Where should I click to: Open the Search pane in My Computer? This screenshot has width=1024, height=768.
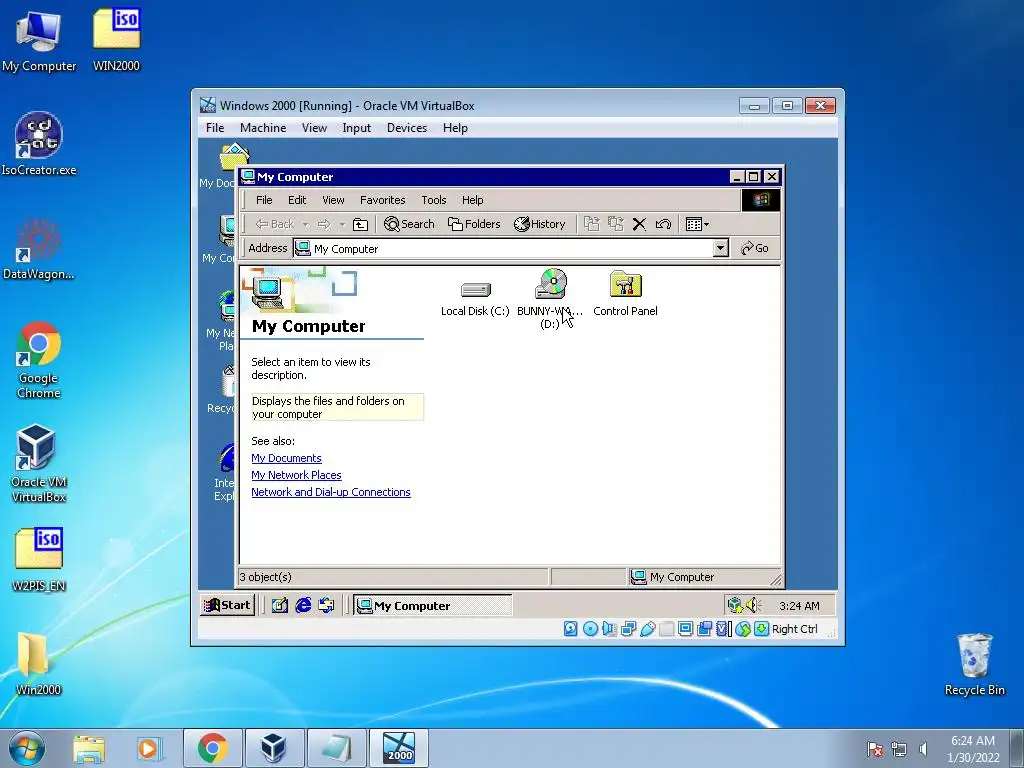(409, 224)
